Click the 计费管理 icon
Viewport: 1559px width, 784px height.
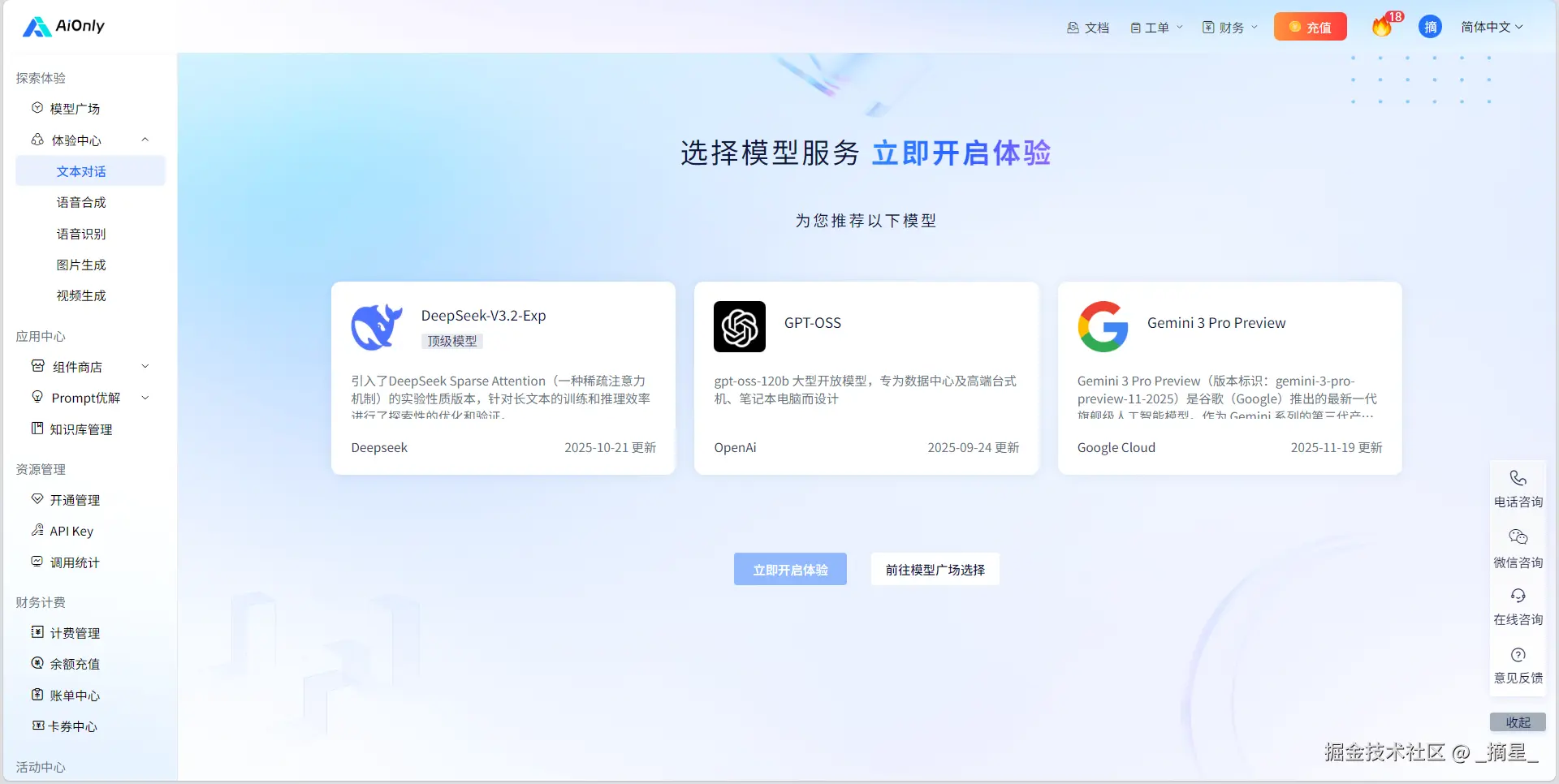pos(37,632)
